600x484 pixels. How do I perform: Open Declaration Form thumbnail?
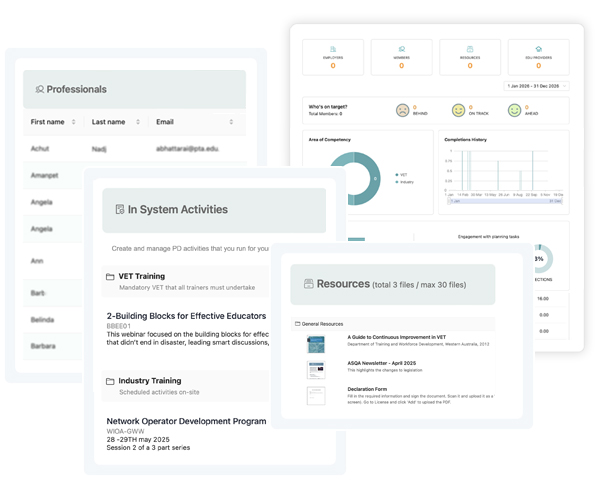pyautogui.click(x=316, y=396)
